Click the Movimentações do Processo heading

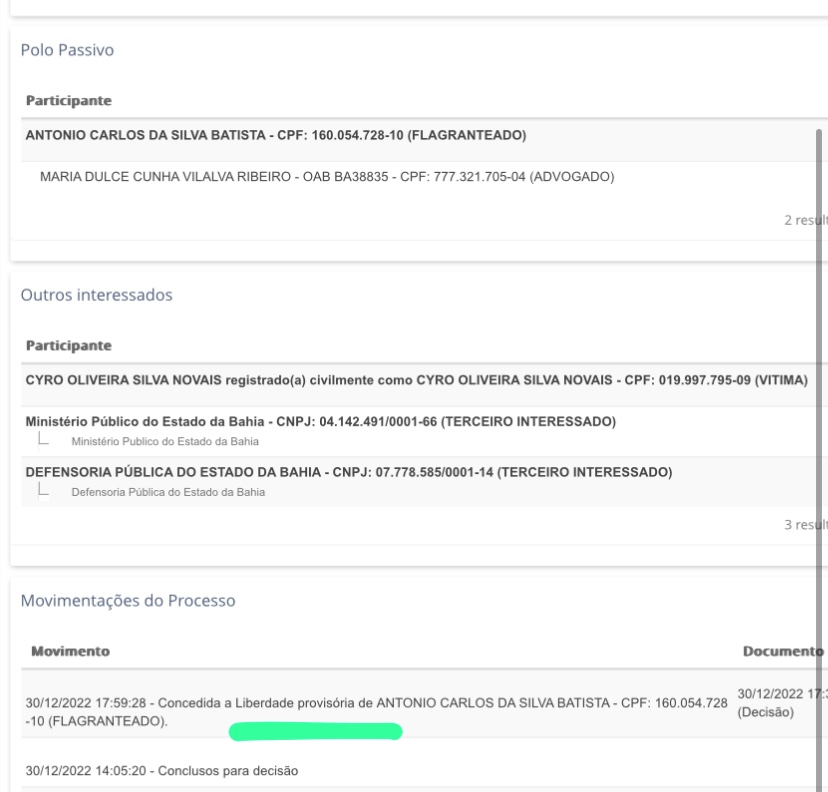click(120, 600)
